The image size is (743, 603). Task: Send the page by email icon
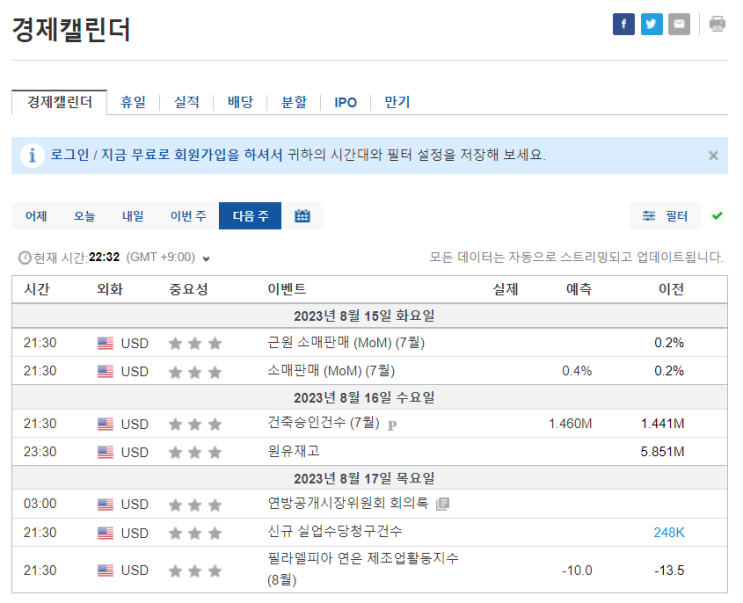[679, 24]
